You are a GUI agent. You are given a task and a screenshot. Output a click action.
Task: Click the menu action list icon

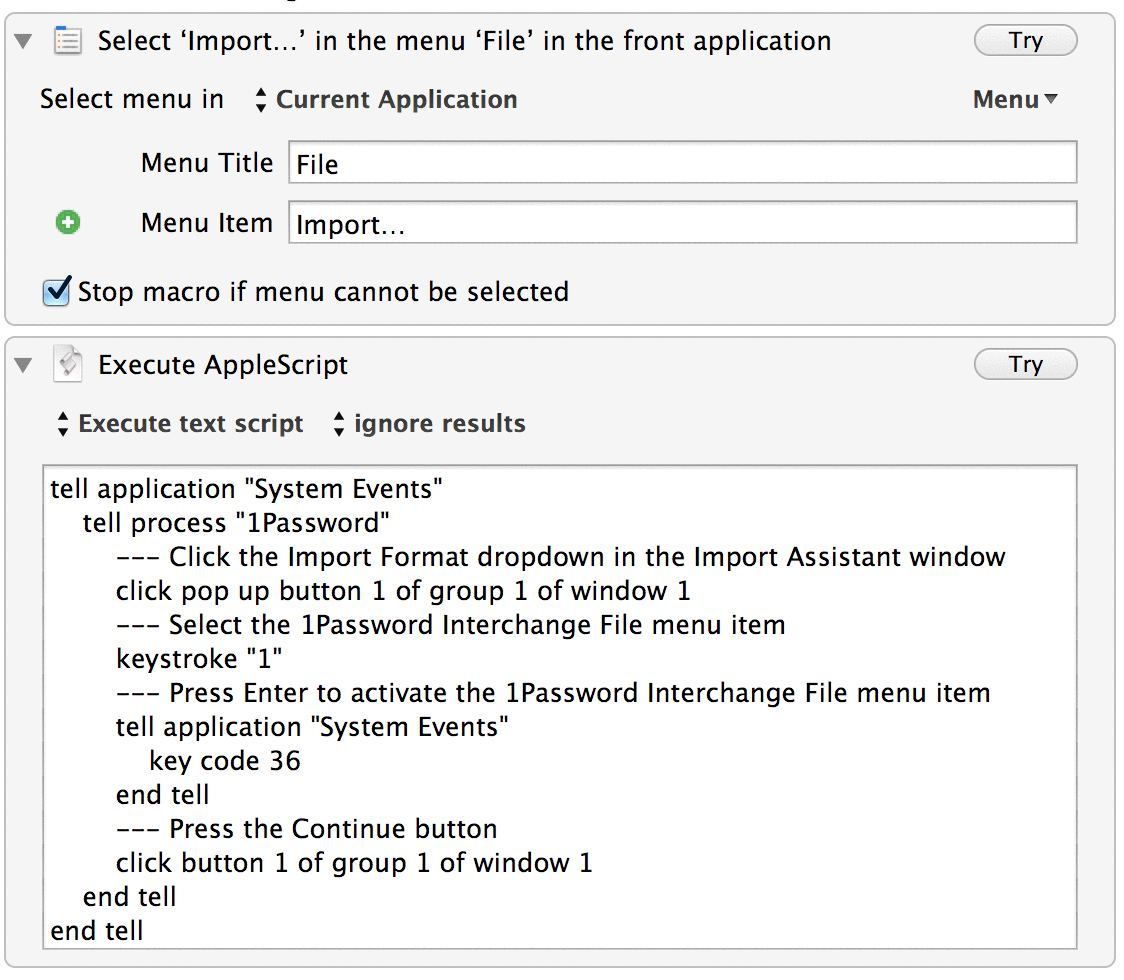[67, 41]
